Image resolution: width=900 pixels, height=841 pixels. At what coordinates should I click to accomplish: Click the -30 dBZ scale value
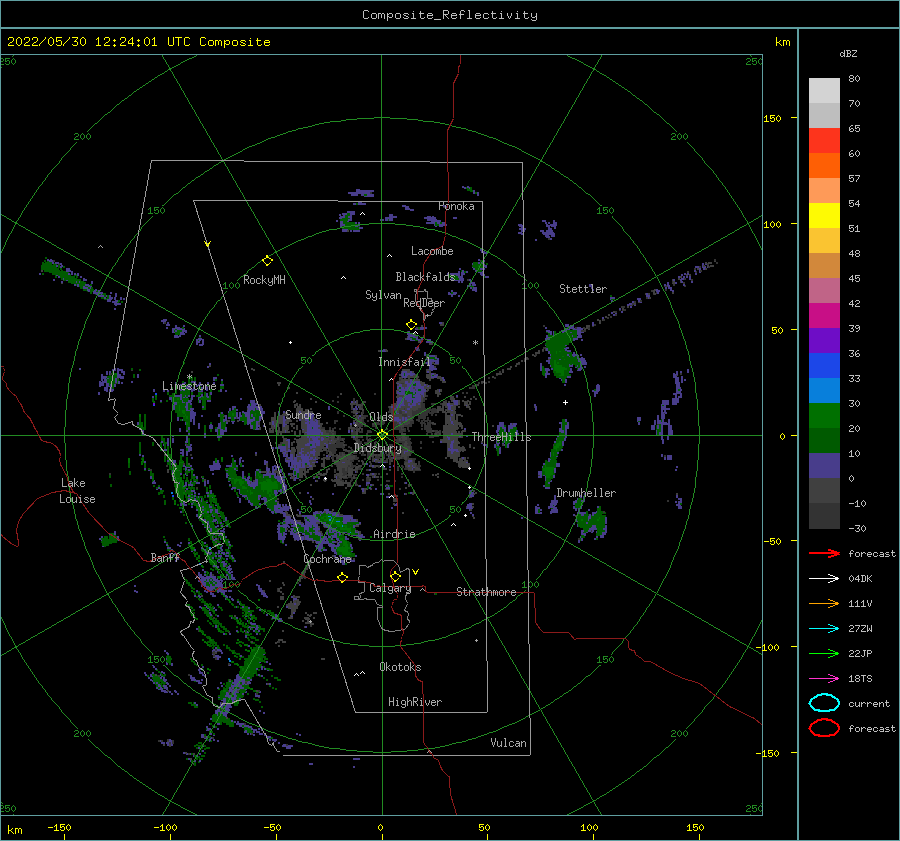[857, 528]
